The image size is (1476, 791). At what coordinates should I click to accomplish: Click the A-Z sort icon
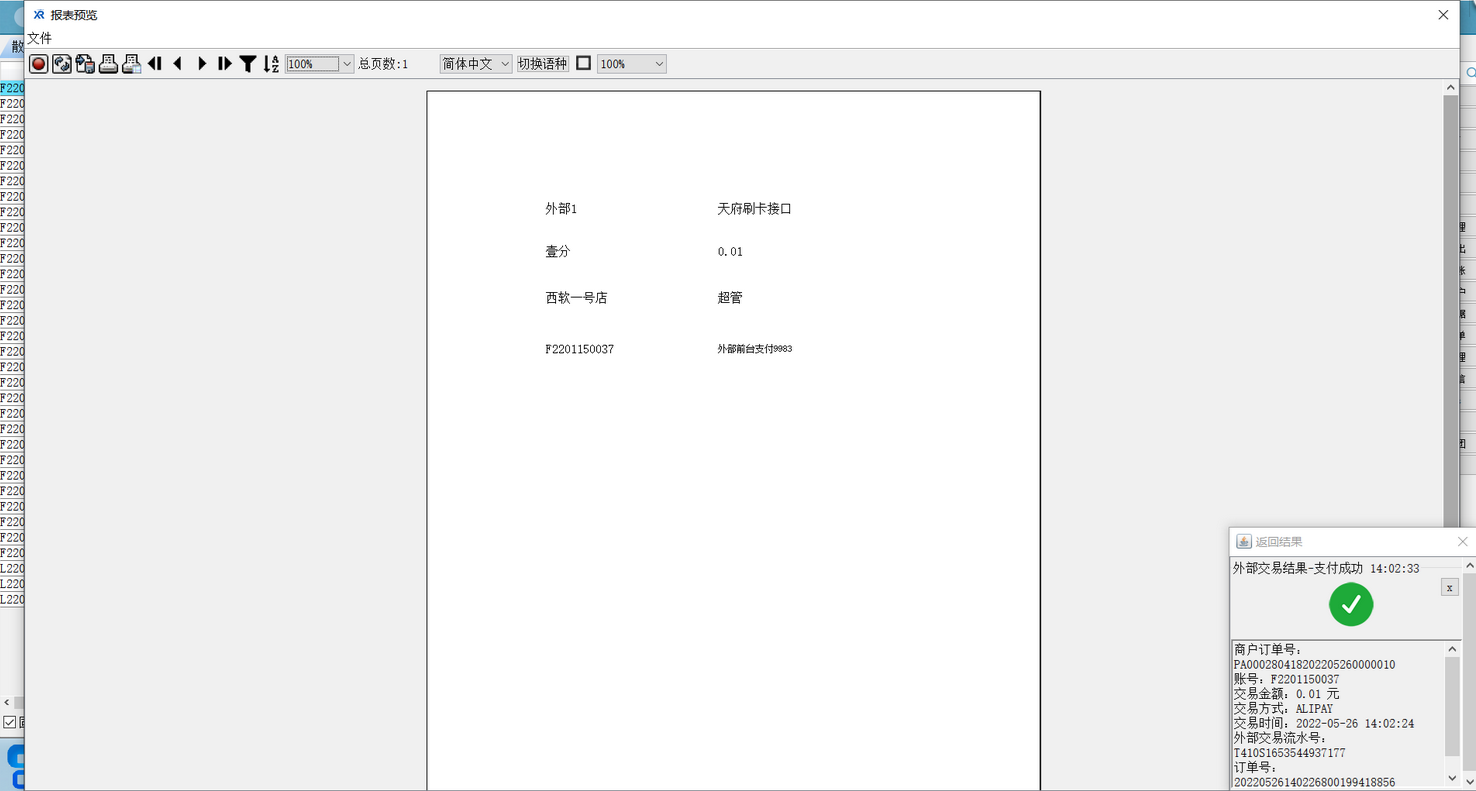pos(271,64)
